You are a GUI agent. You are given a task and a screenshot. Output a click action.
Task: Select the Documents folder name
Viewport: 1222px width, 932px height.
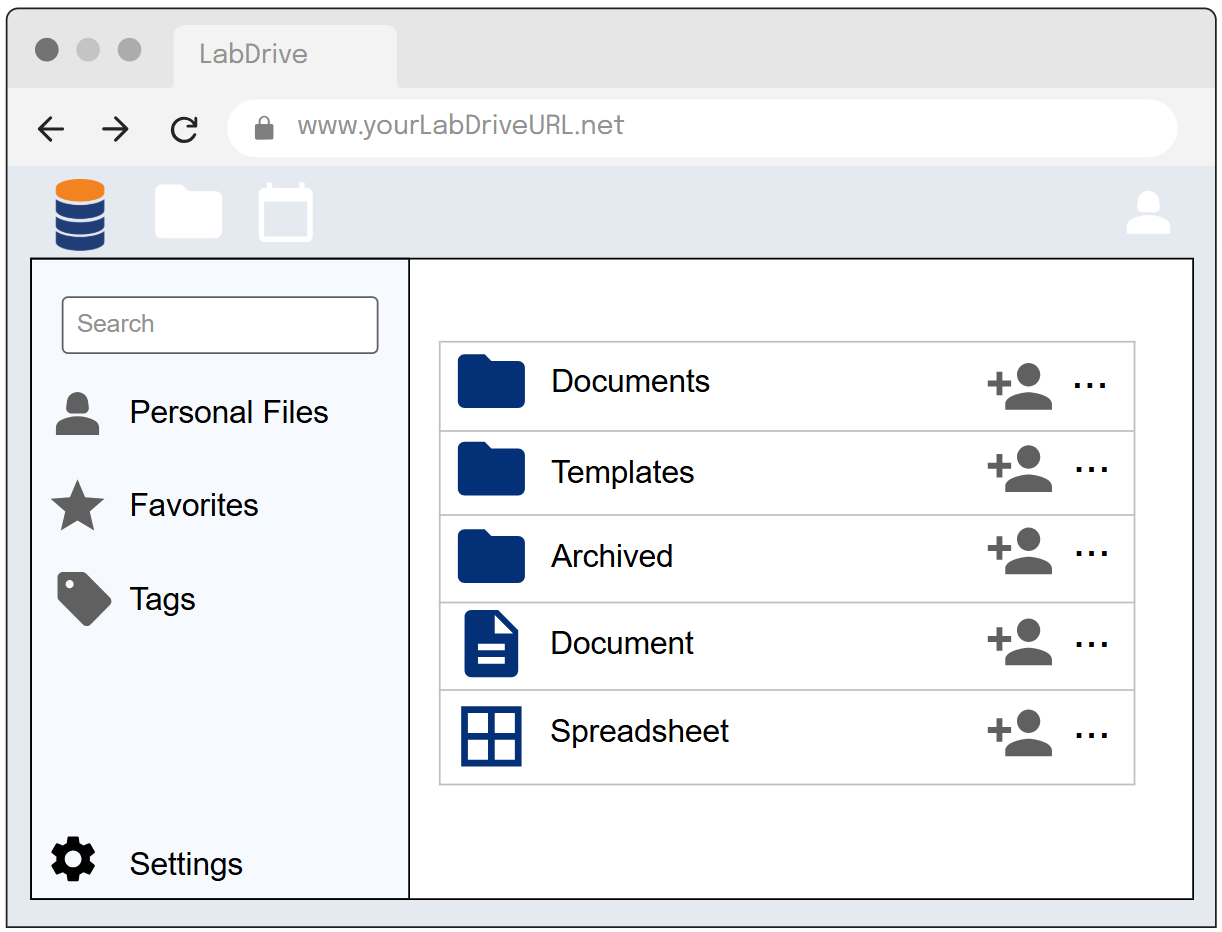(x=631, y=381)
